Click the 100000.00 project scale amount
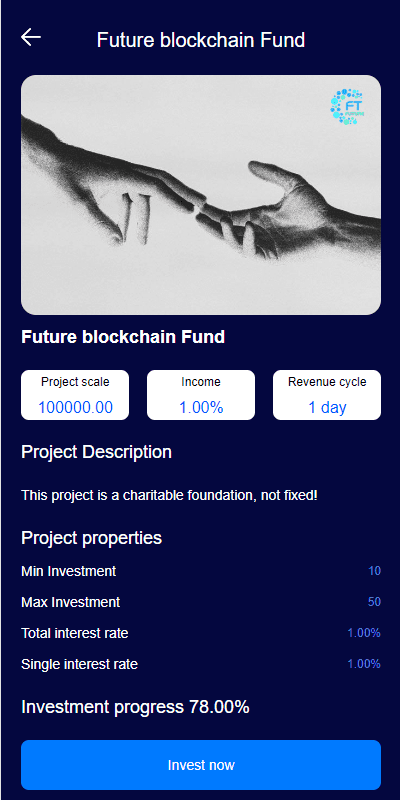This screenshot has height=800, width=400. coord(76,407)
